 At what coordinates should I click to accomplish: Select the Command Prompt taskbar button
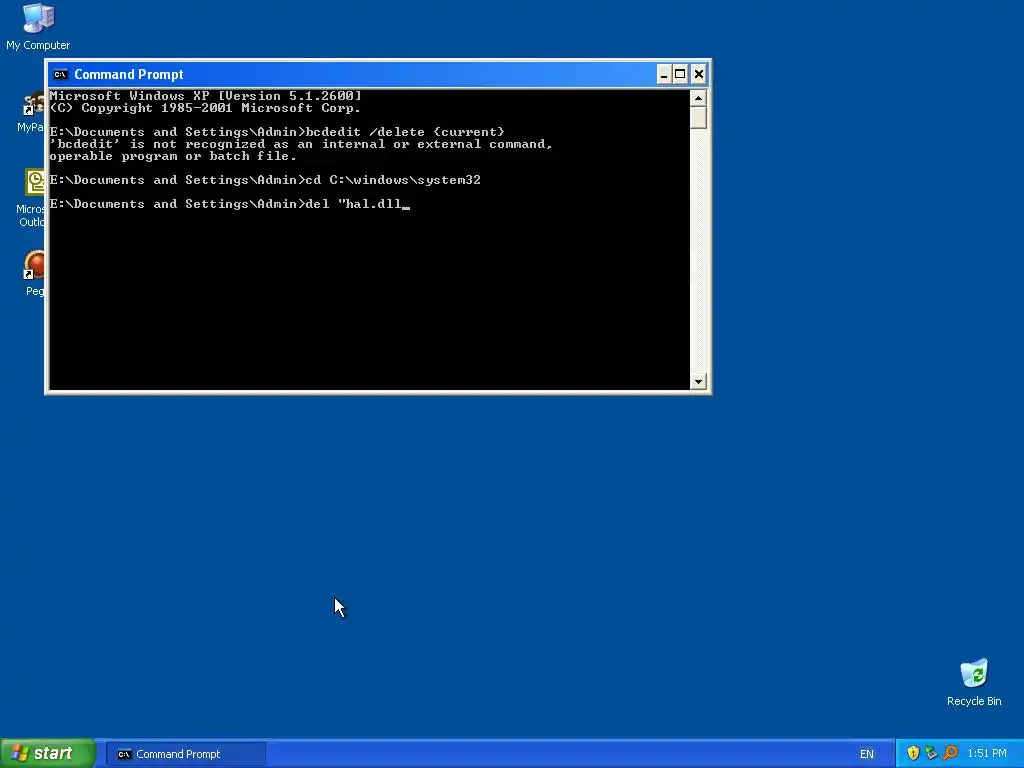pos(185,754)
